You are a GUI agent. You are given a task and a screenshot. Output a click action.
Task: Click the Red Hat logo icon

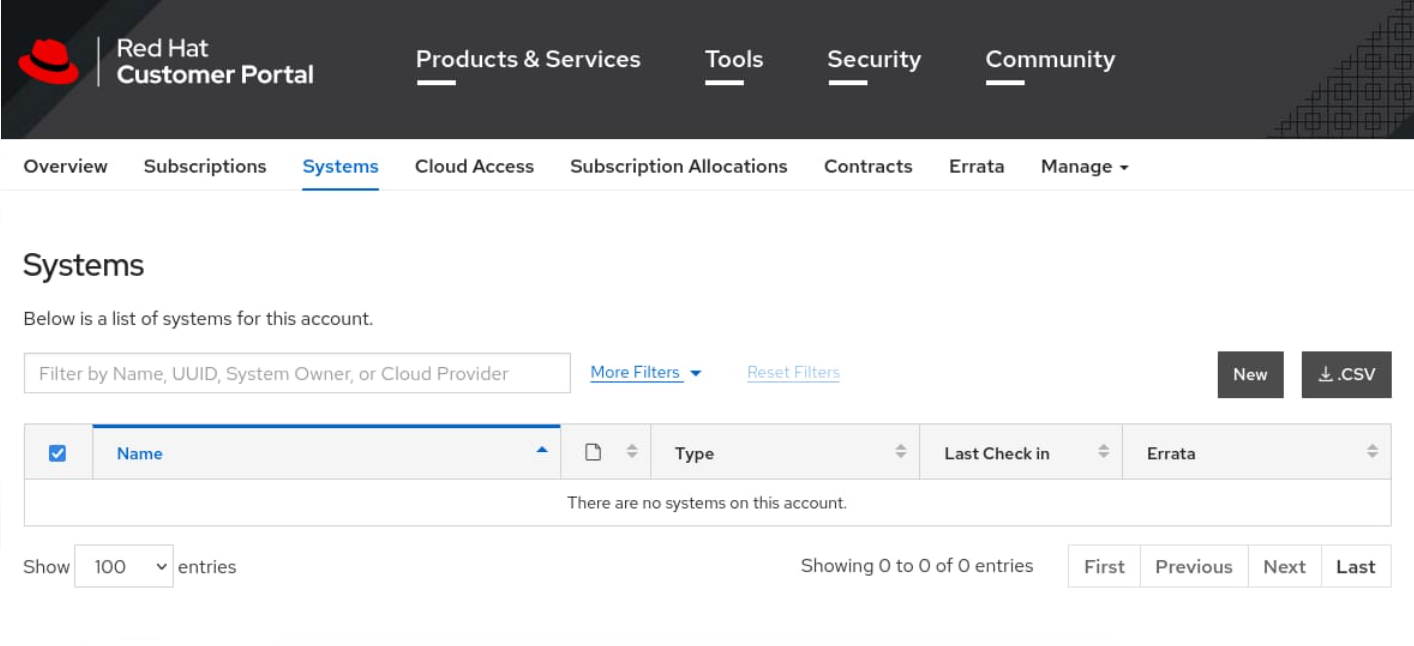pos(48,62)
